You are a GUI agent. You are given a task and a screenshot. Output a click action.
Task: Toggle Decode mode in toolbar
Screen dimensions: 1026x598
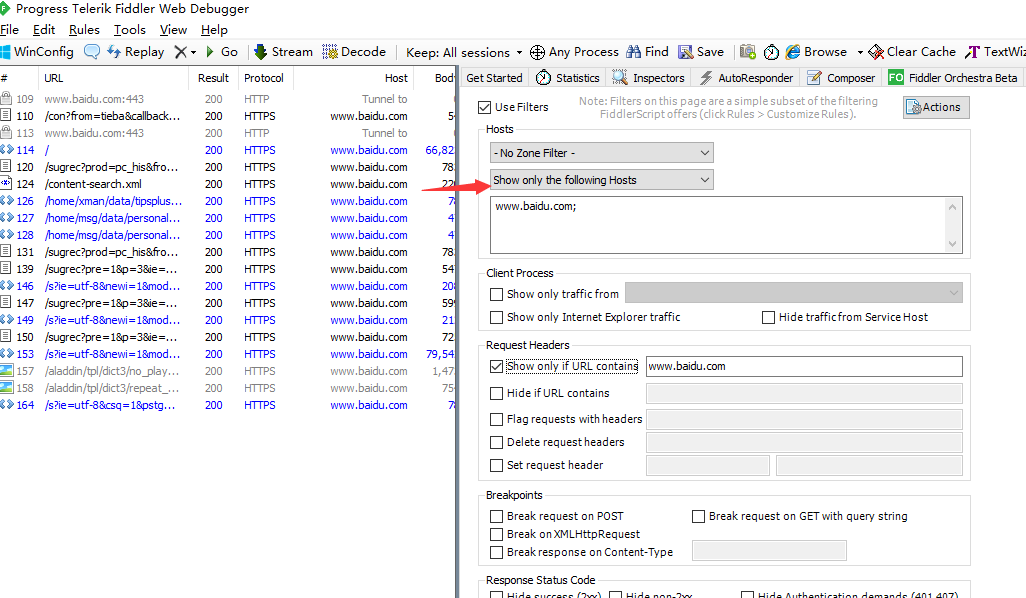coord(354,52)
